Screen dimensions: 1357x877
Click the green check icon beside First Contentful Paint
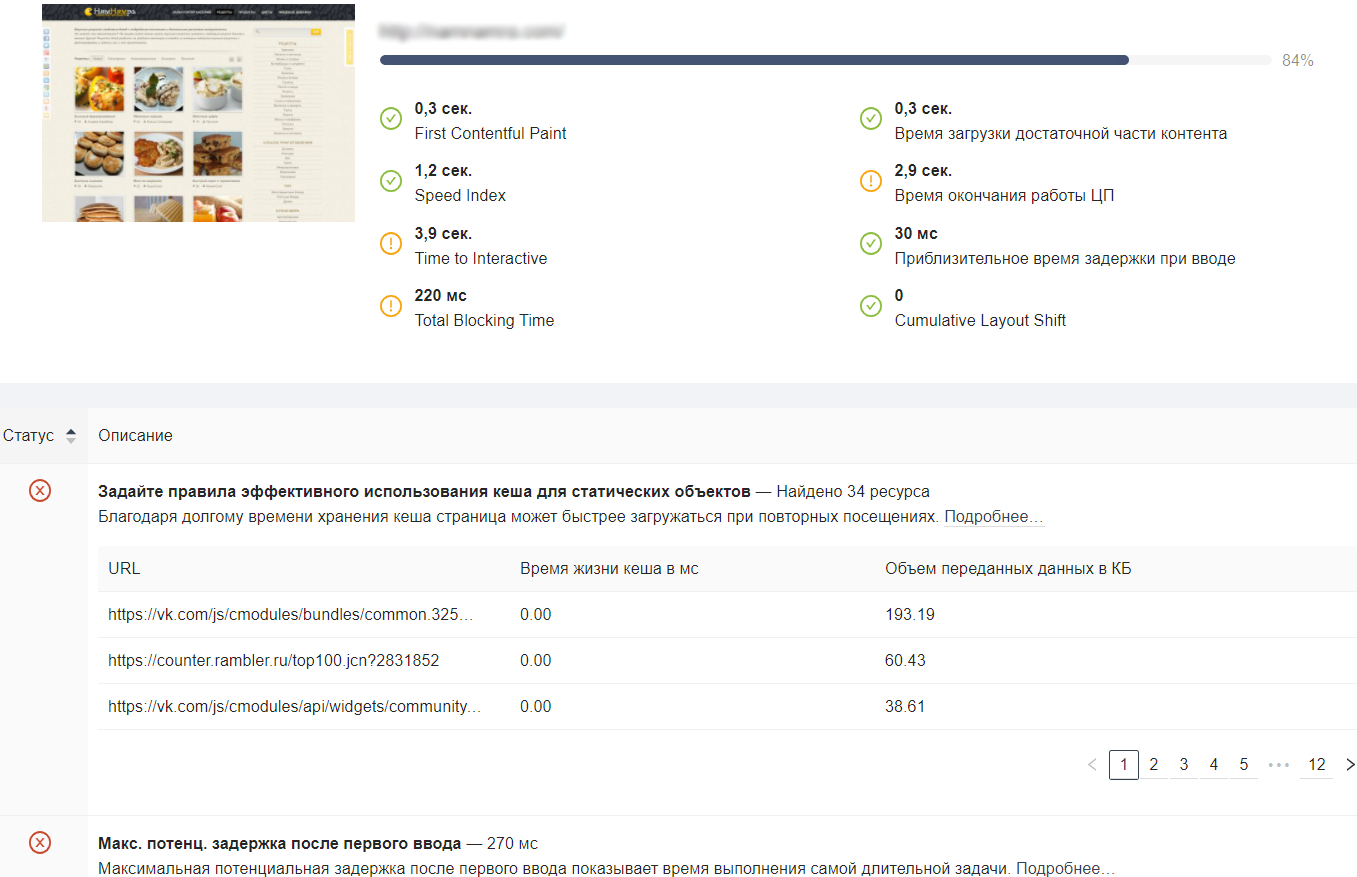pos(391,119)
